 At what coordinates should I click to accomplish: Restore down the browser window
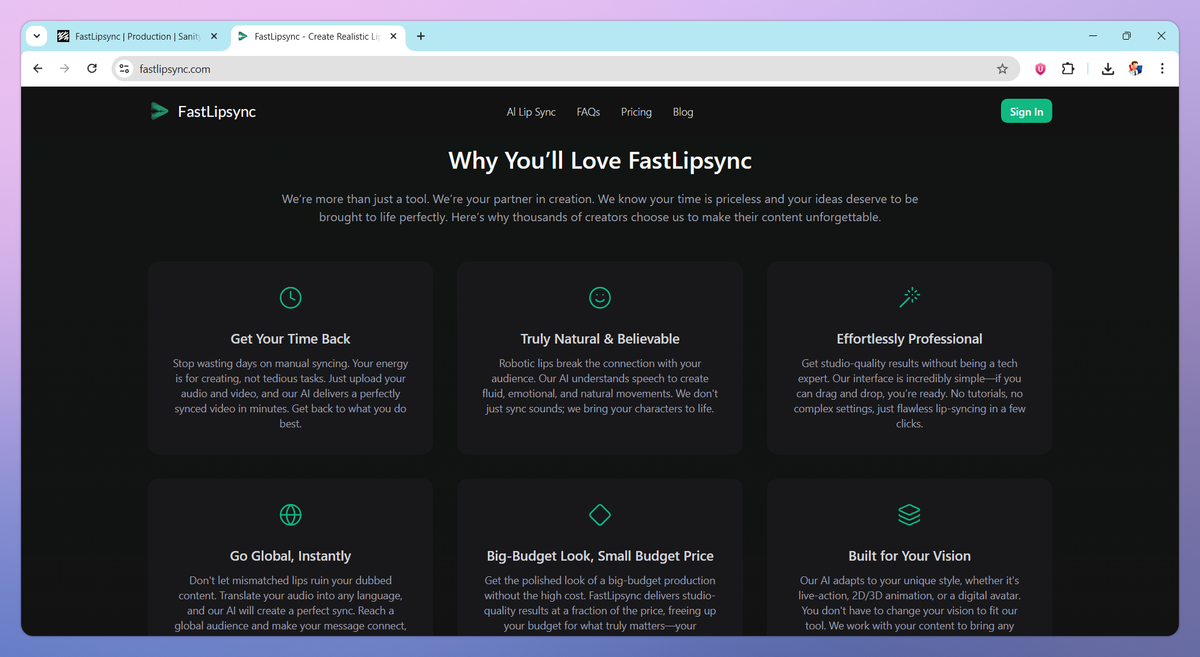(1126, 36)
